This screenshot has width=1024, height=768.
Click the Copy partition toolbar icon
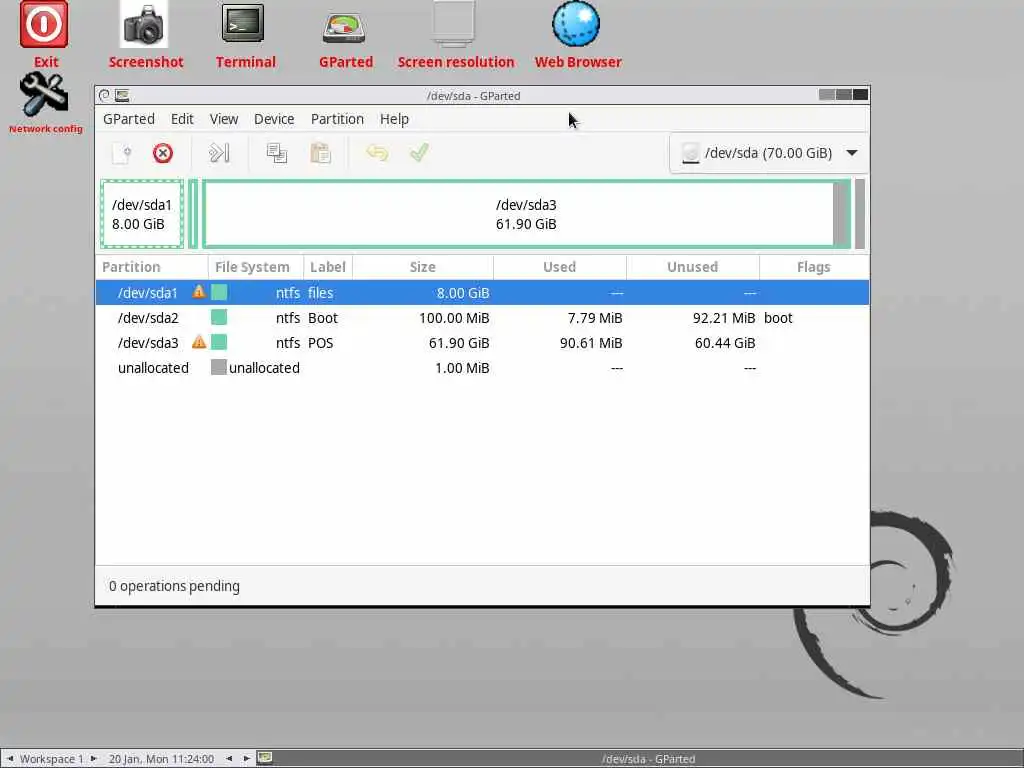point(277,153)
